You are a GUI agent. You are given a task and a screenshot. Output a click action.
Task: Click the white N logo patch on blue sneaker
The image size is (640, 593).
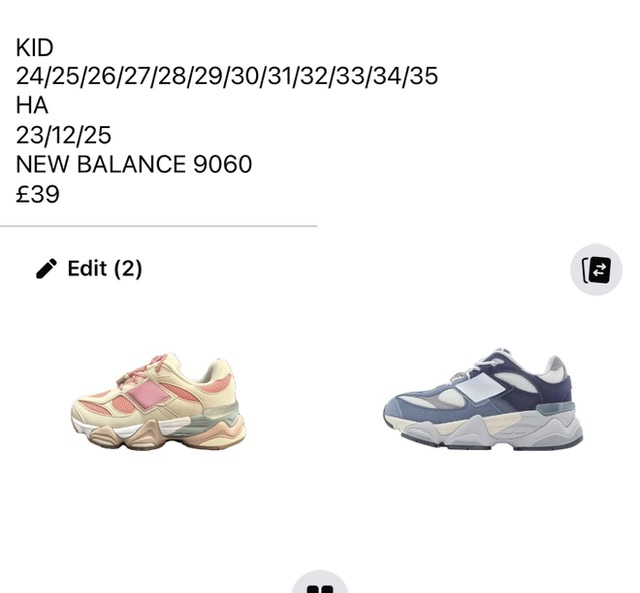click(x=480, y=386)
